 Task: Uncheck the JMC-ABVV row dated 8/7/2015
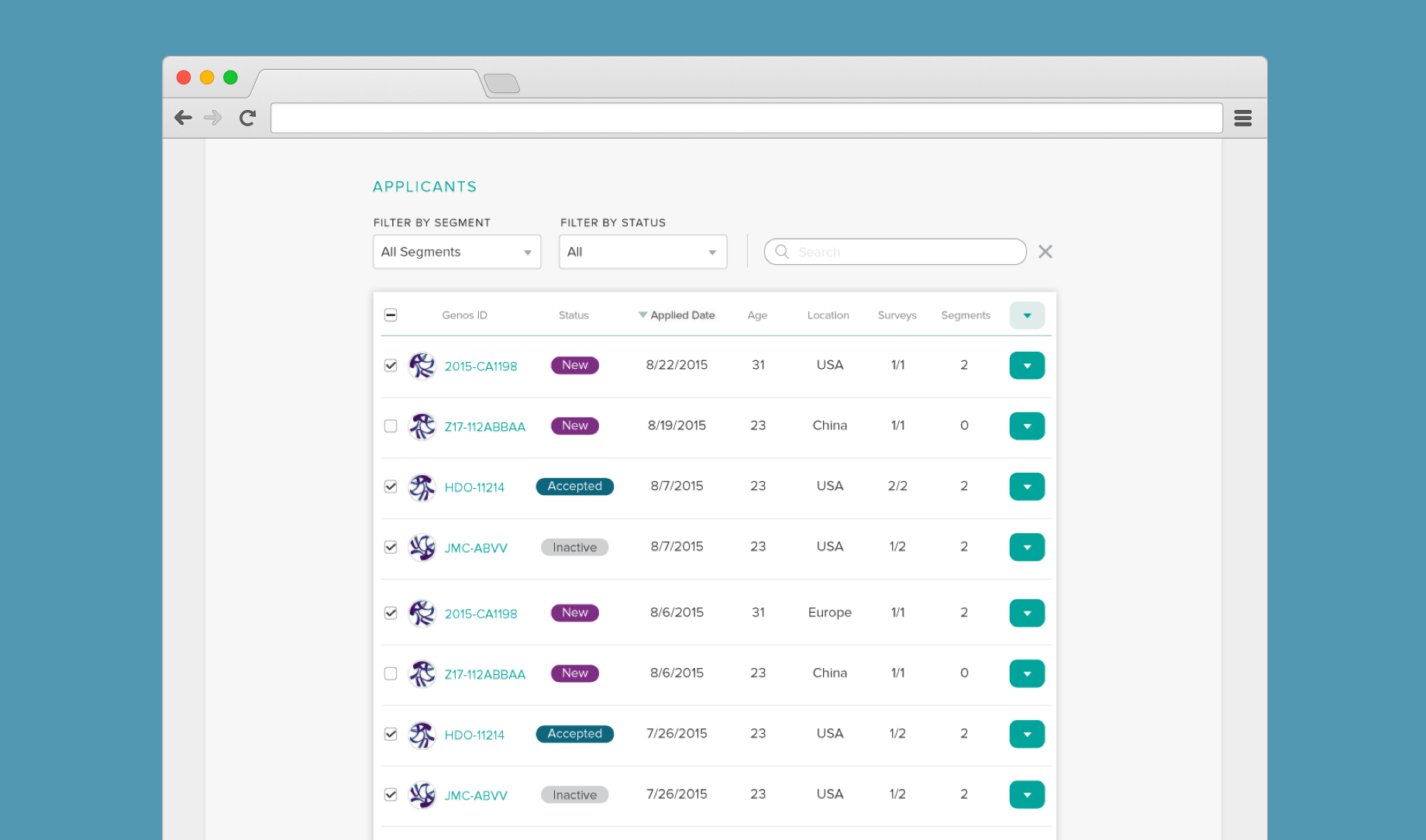click(x=391, y=547)
